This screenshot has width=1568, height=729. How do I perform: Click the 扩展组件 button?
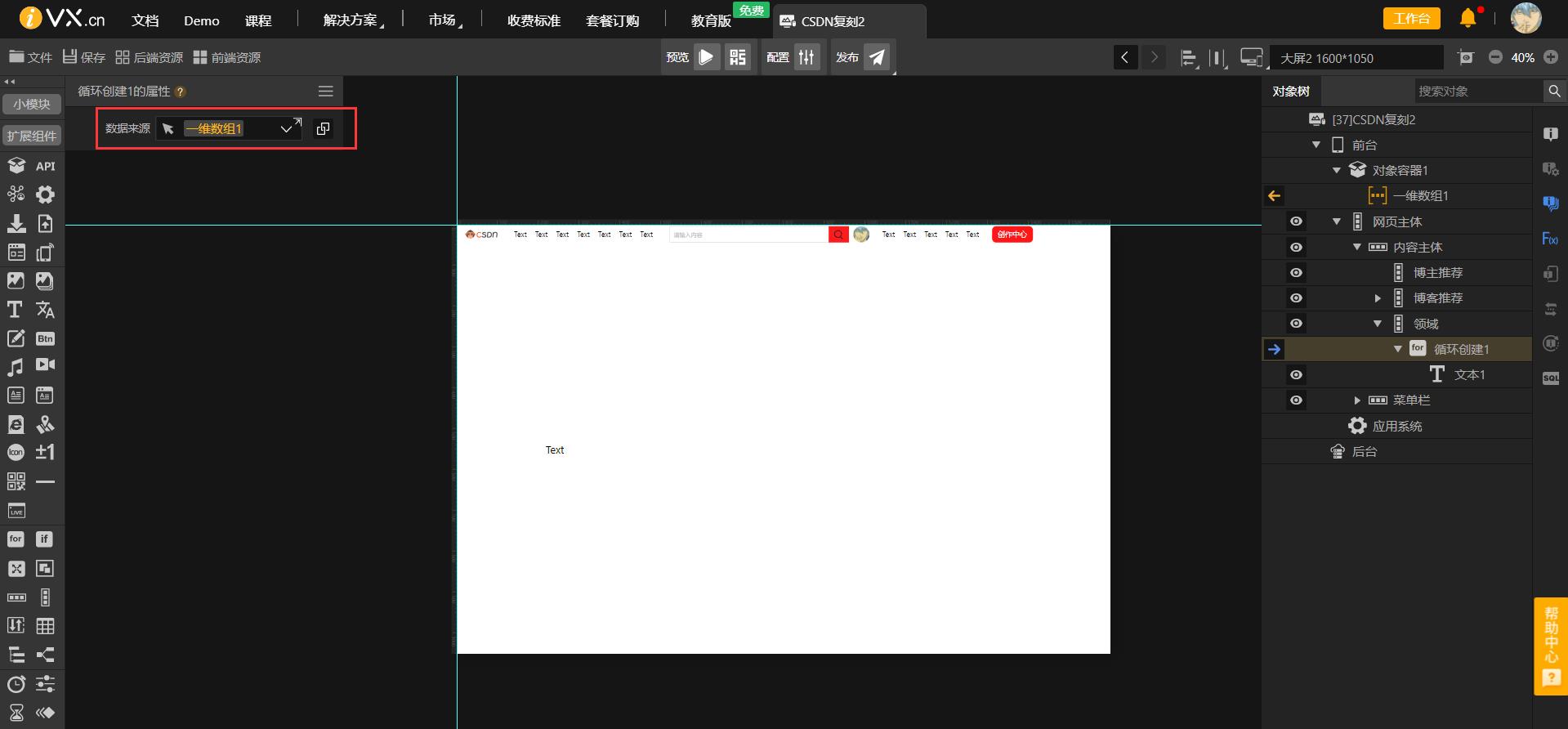(x=32, y=136)
